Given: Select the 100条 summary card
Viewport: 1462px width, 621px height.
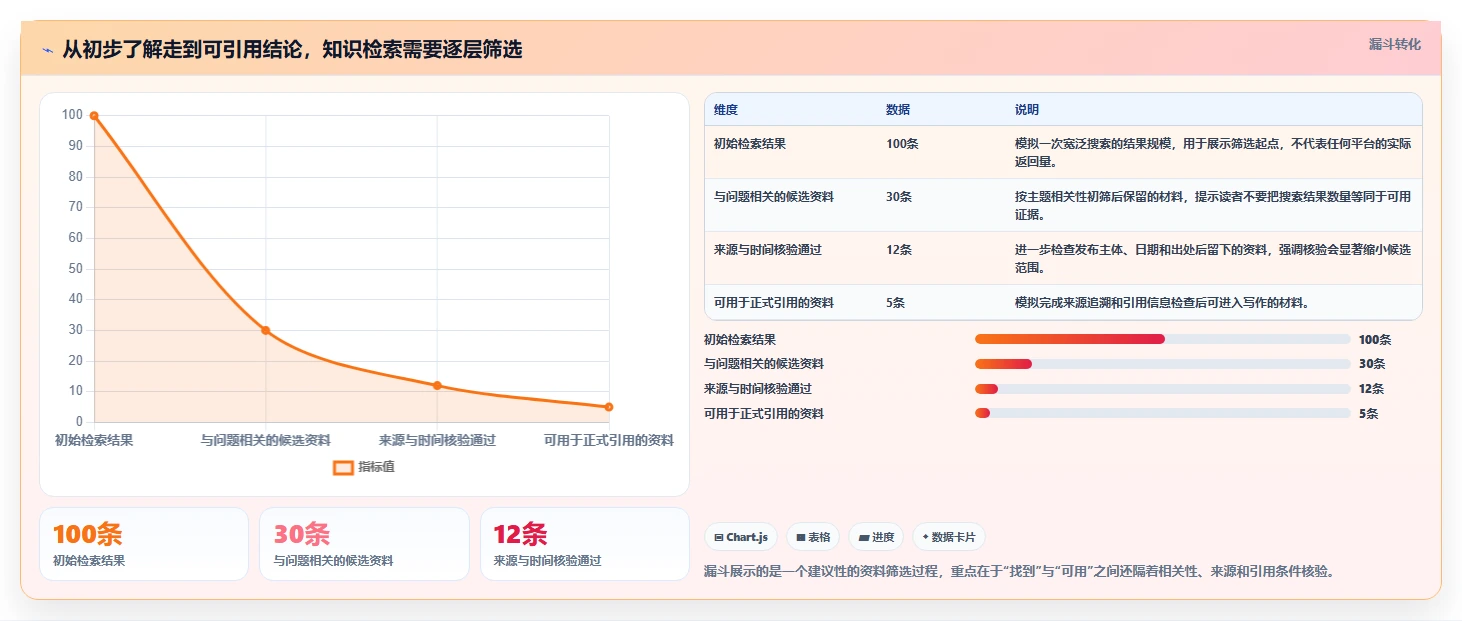Looking at the screenshot, I should (x=144, y=544).
